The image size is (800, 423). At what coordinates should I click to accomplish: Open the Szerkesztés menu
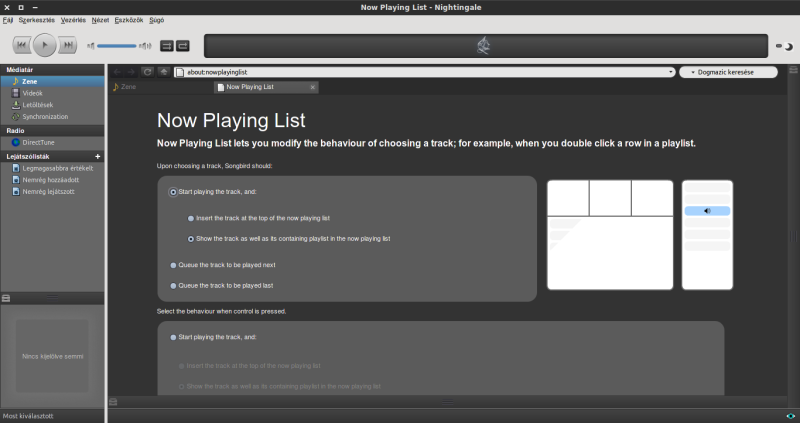coord(37,20)
